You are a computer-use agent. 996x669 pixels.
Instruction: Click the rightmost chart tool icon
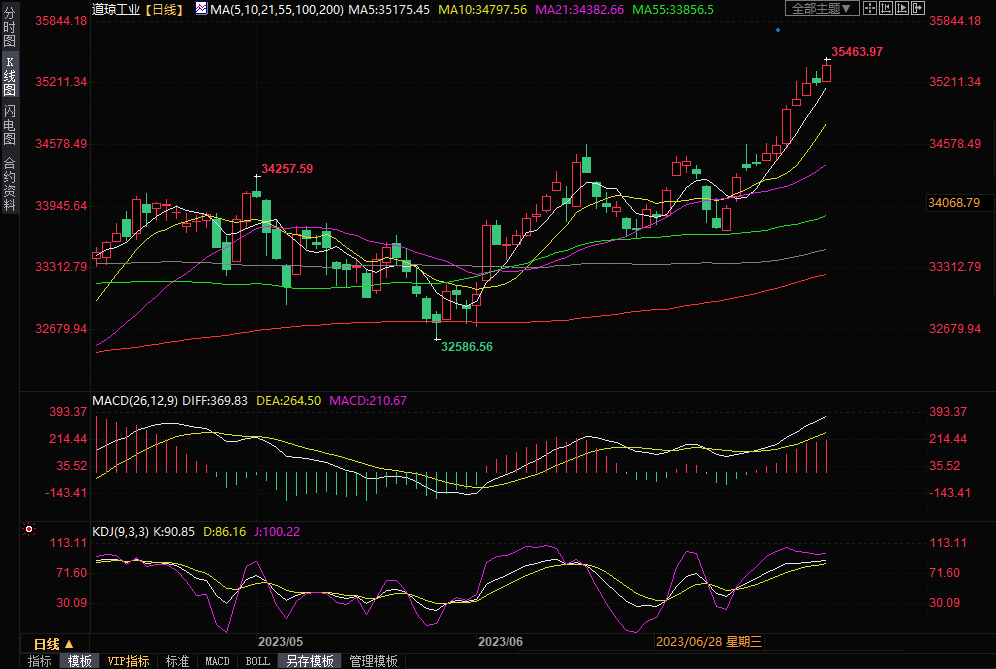pyautogui.click(x=918, y=8)
